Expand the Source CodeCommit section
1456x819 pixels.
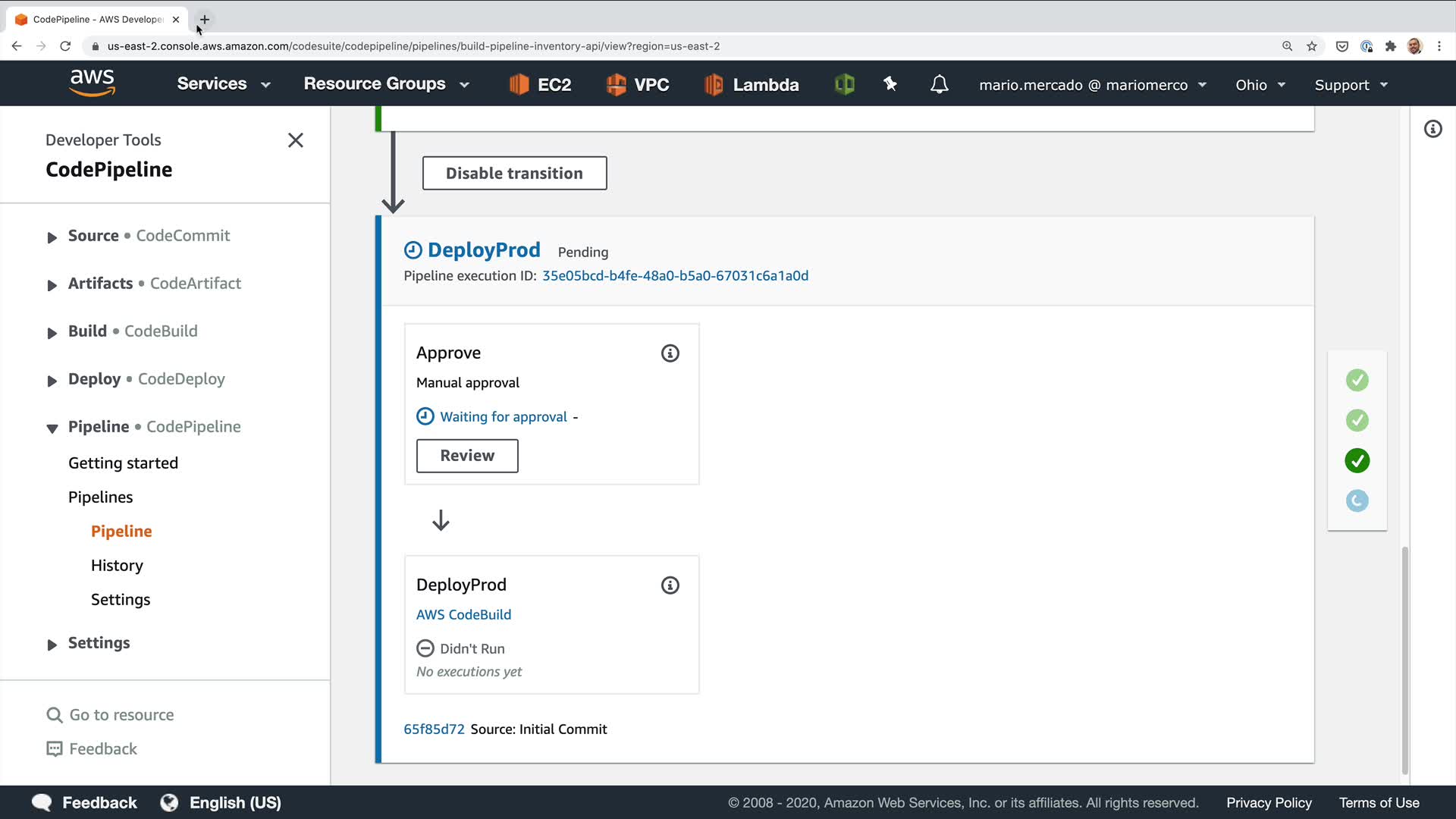pyautogui.click(x=52, y=237)
